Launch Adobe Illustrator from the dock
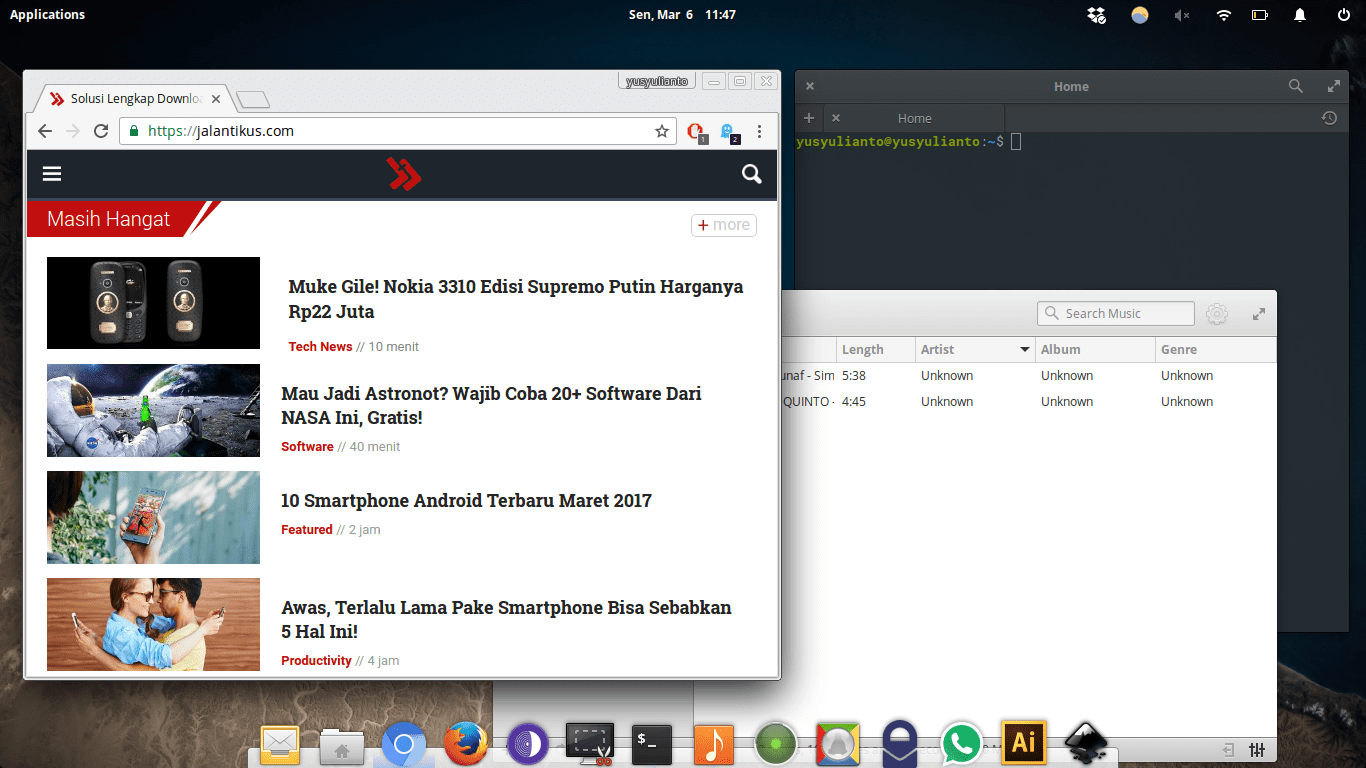 [1023, 742]
